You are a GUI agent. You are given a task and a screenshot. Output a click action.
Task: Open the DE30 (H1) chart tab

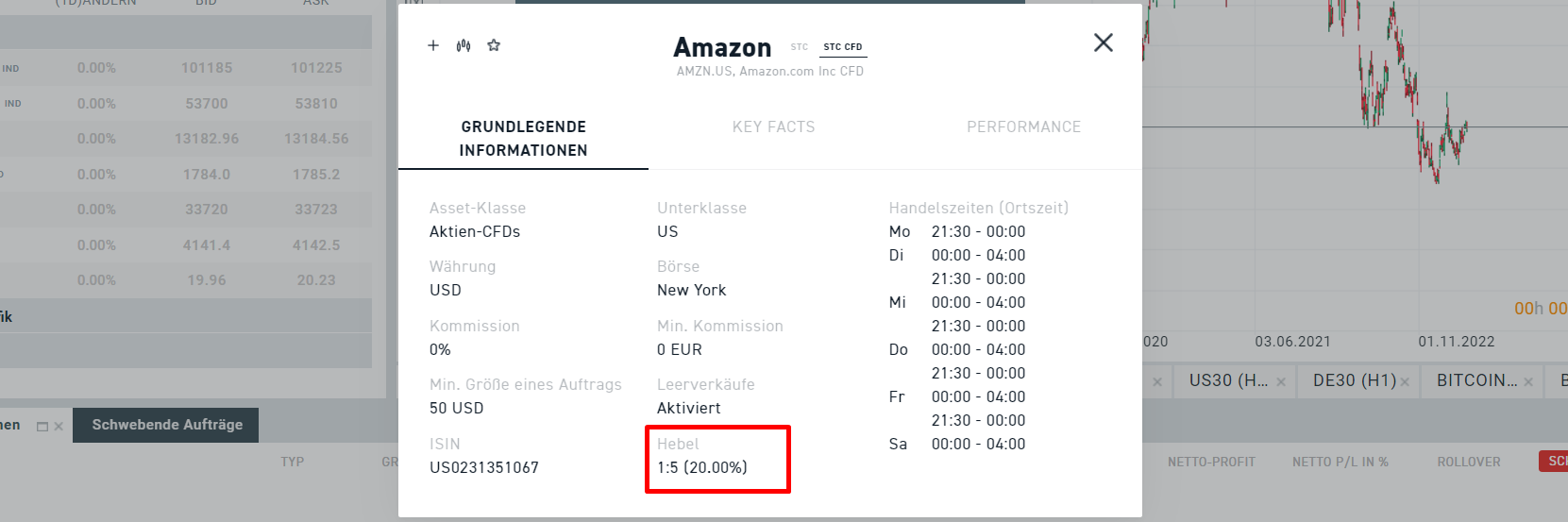pos(1355,380)
